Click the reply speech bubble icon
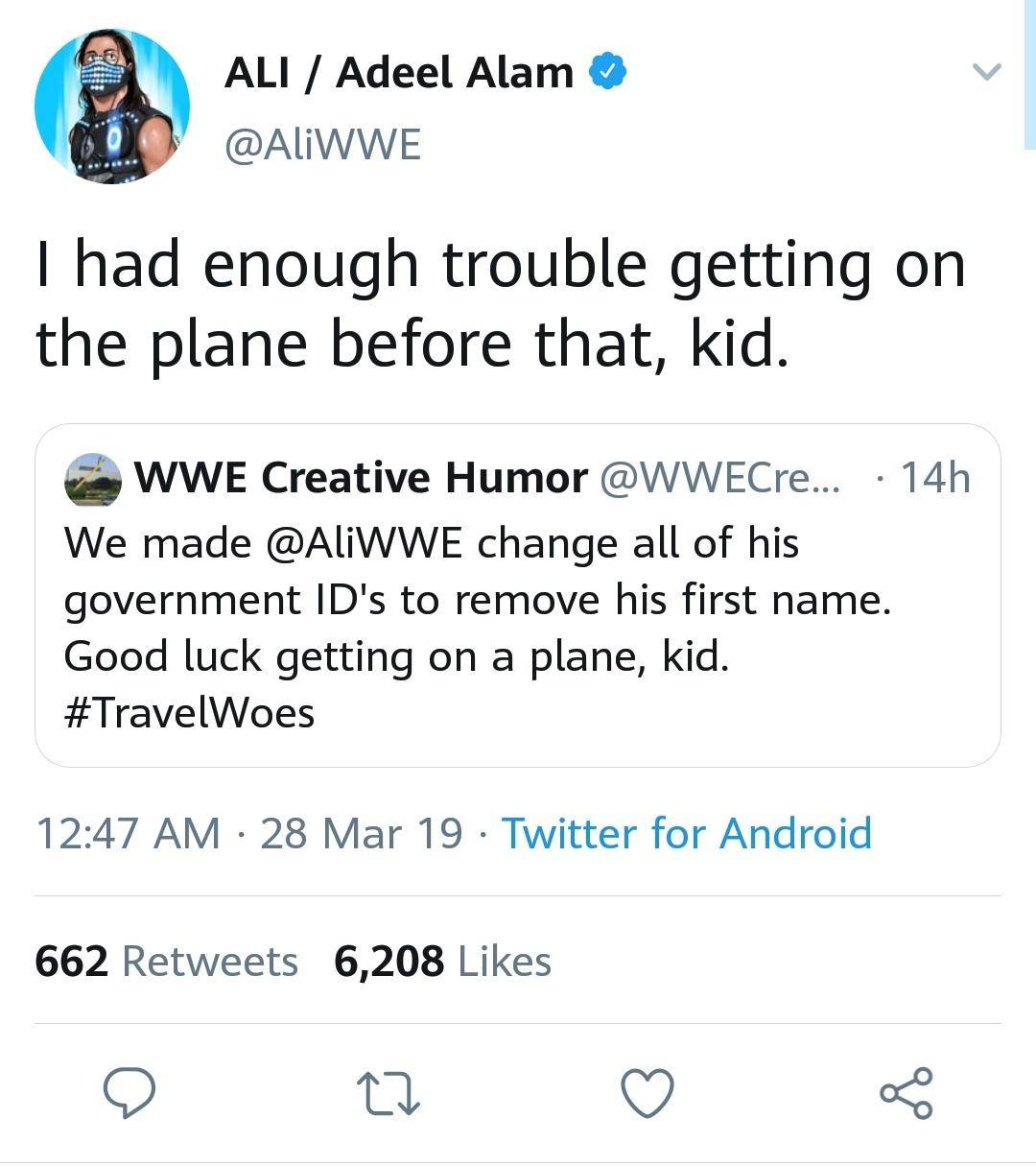Viewport: 1036px width, 1166px height. tap(129, 1093)
